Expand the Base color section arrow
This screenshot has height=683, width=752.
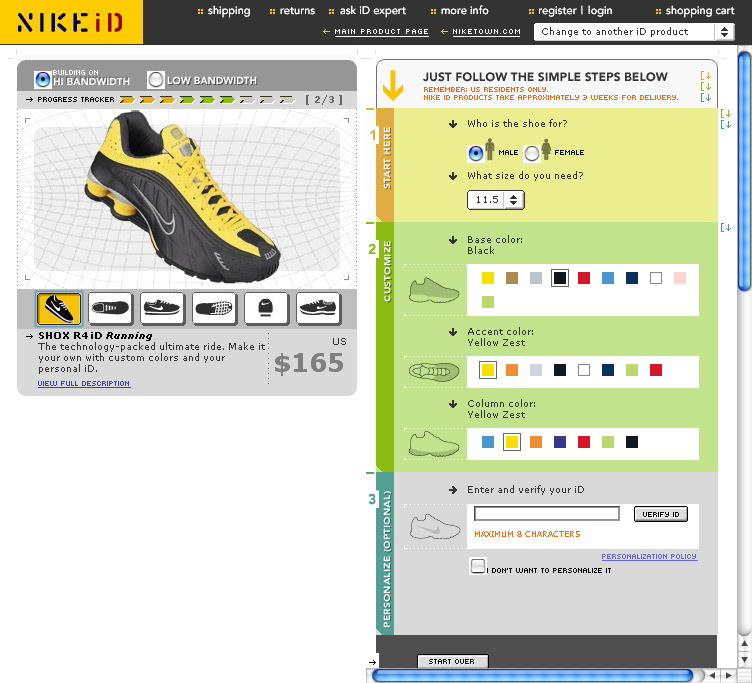(453, 240)
